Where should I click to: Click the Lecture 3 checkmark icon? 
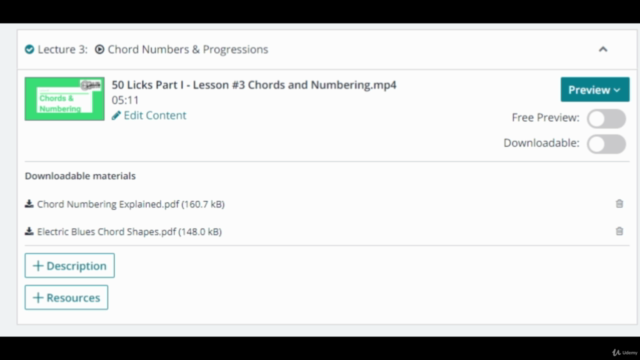click(29, 49)
